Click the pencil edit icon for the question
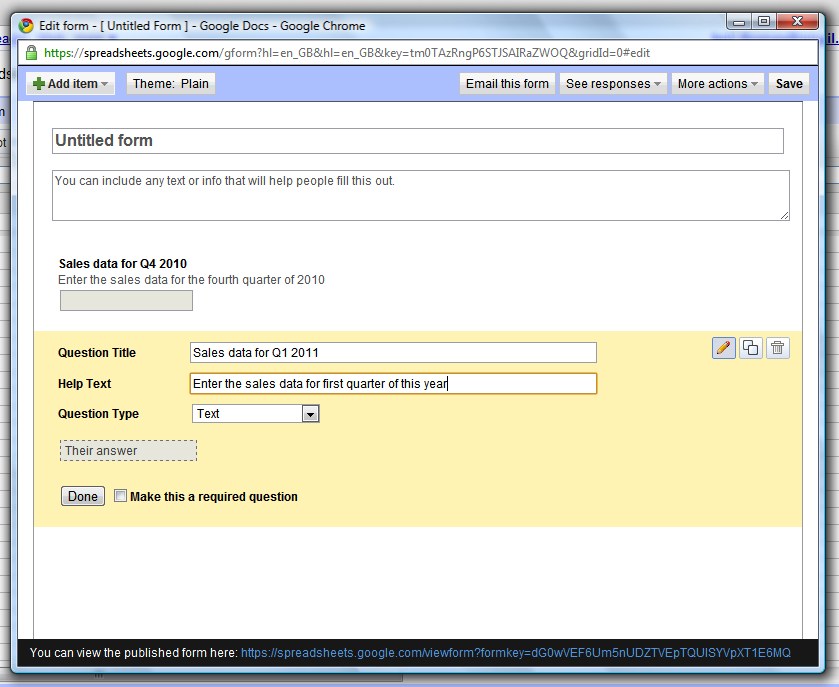This screenshot has width=839, height=687. 723,347
